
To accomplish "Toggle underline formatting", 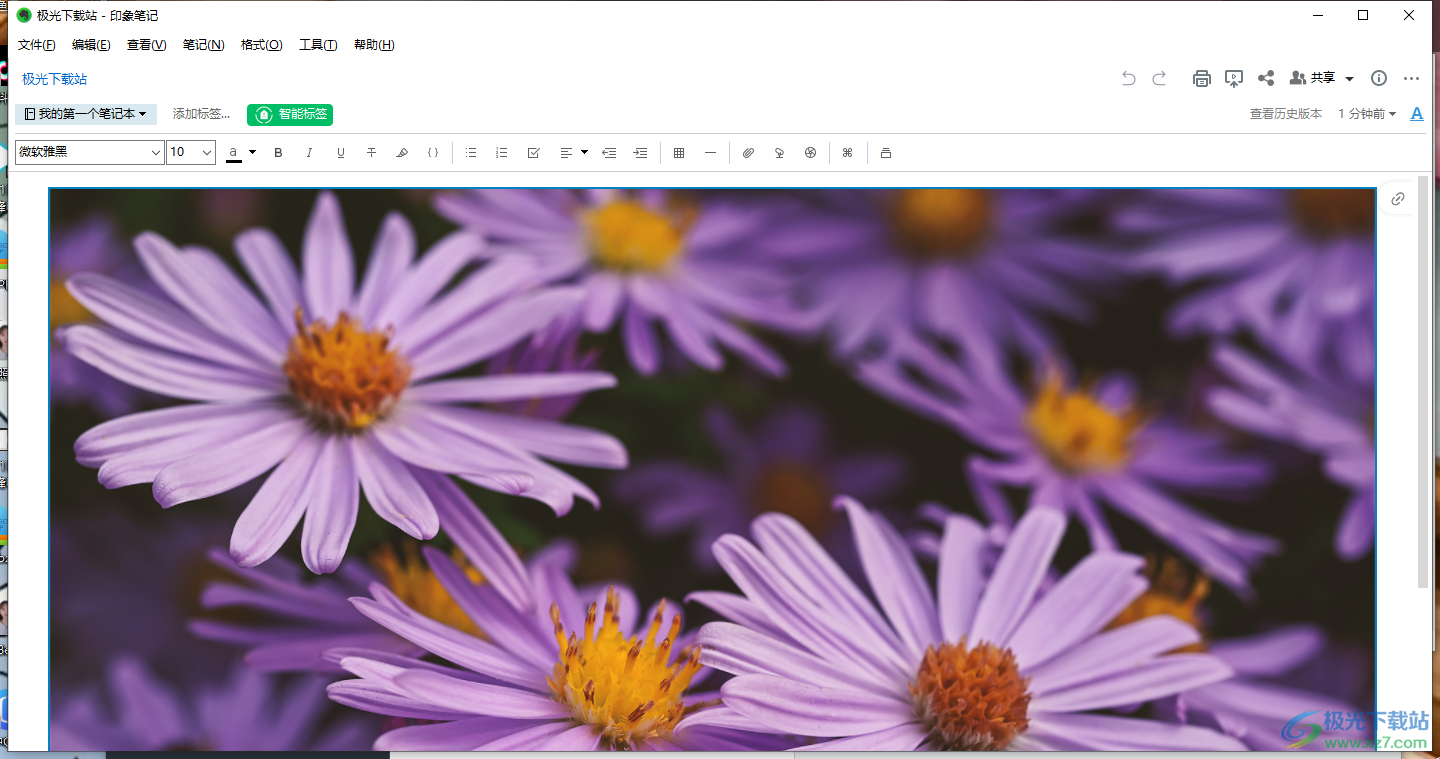I will click(x=340, y=153).
